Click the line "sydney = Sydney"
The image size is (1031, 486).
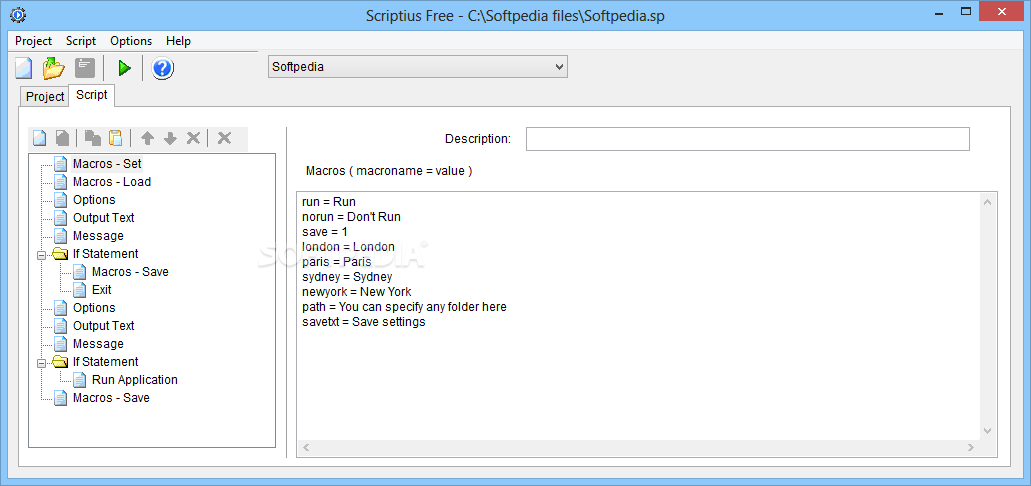pos(347,278)
